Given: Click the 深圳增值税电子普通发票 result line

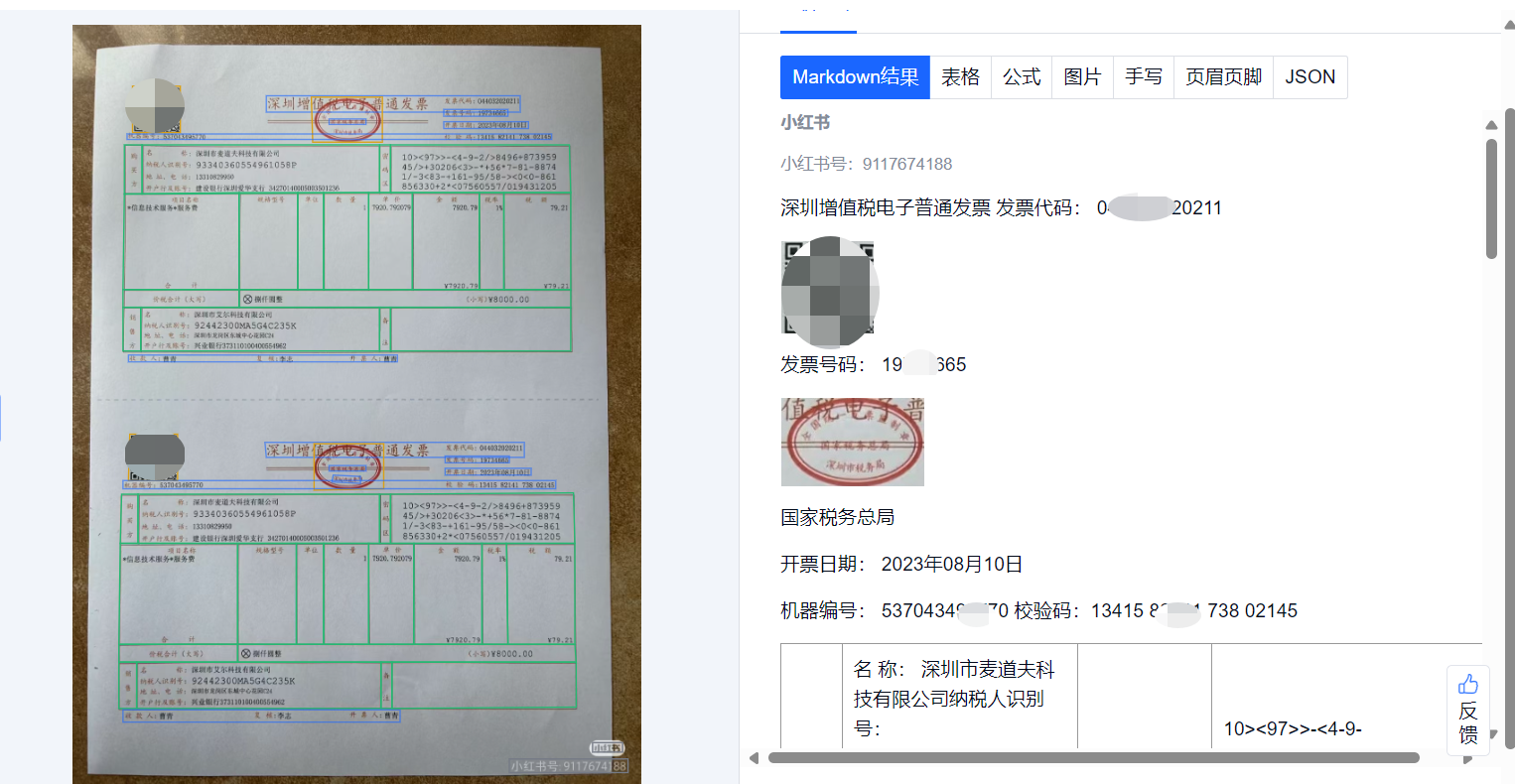Looking at the screenshot, I should (x=1001, y=207).
